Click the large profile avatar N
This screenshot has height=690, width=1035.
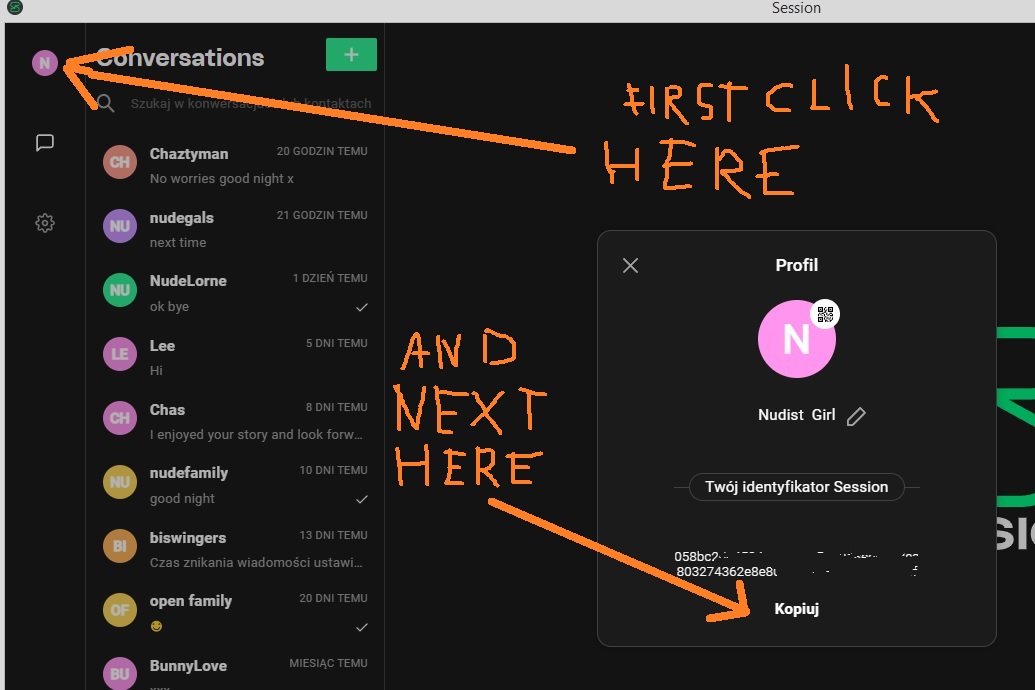coord(796,339)
